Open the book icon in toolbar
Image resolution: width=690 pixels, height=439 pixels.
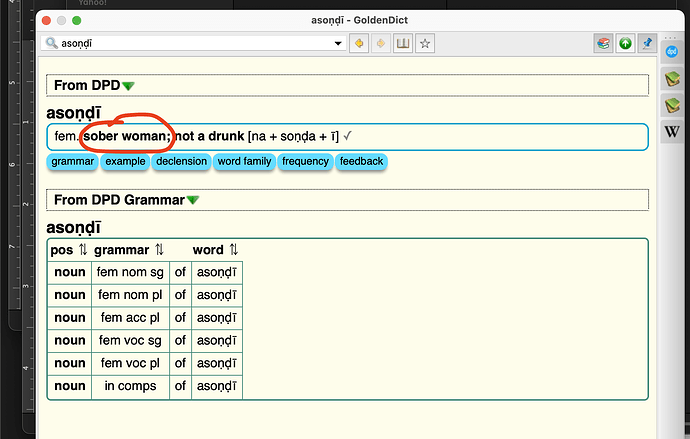pyautogui.click(x=403, y=44)
